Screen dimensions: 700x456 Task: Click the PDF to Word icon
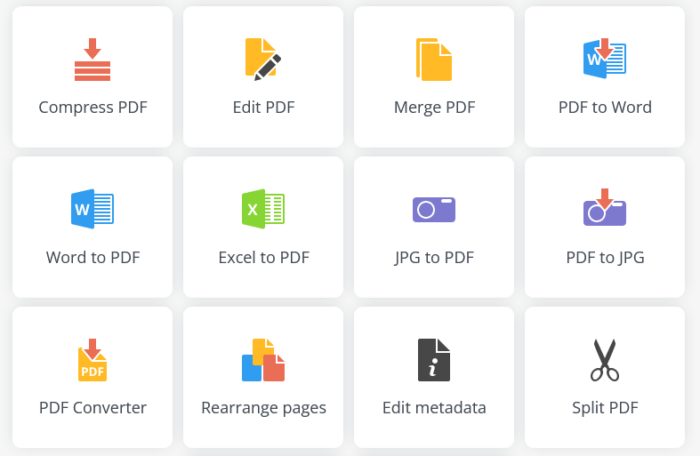coord(604,59)
